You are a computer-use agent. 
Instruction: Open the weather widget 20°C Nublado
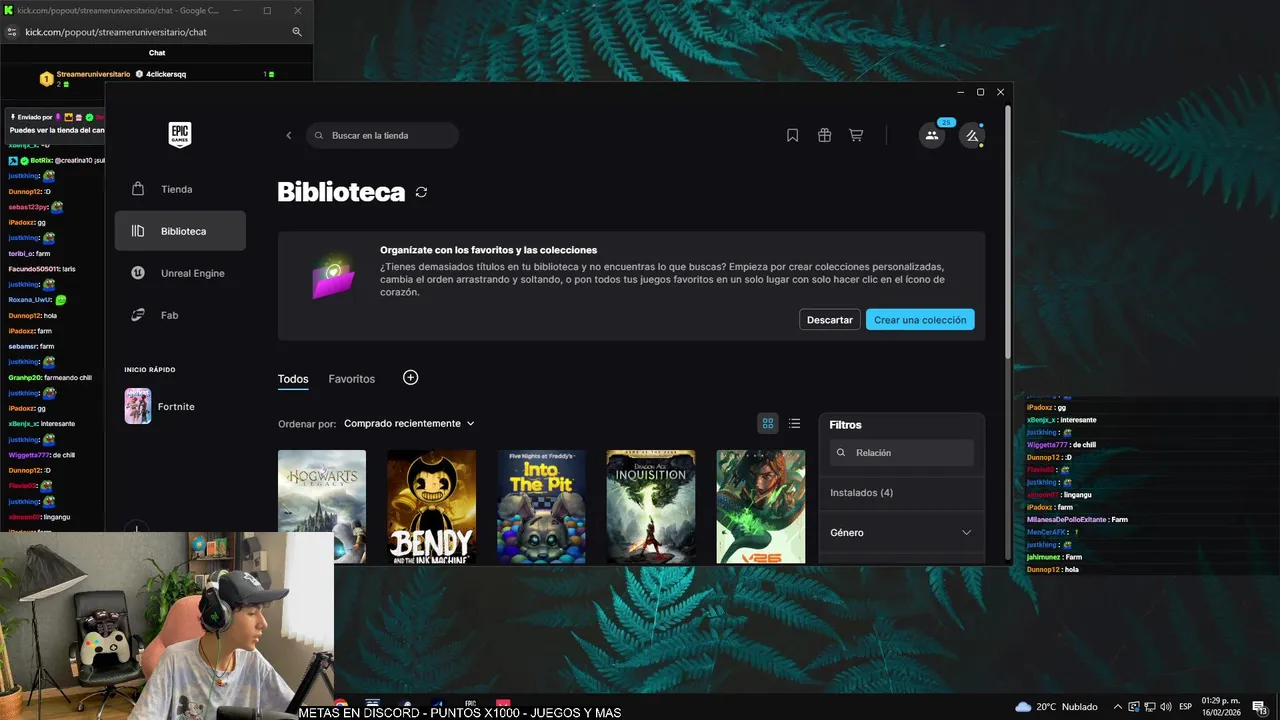coord(1056,706)
